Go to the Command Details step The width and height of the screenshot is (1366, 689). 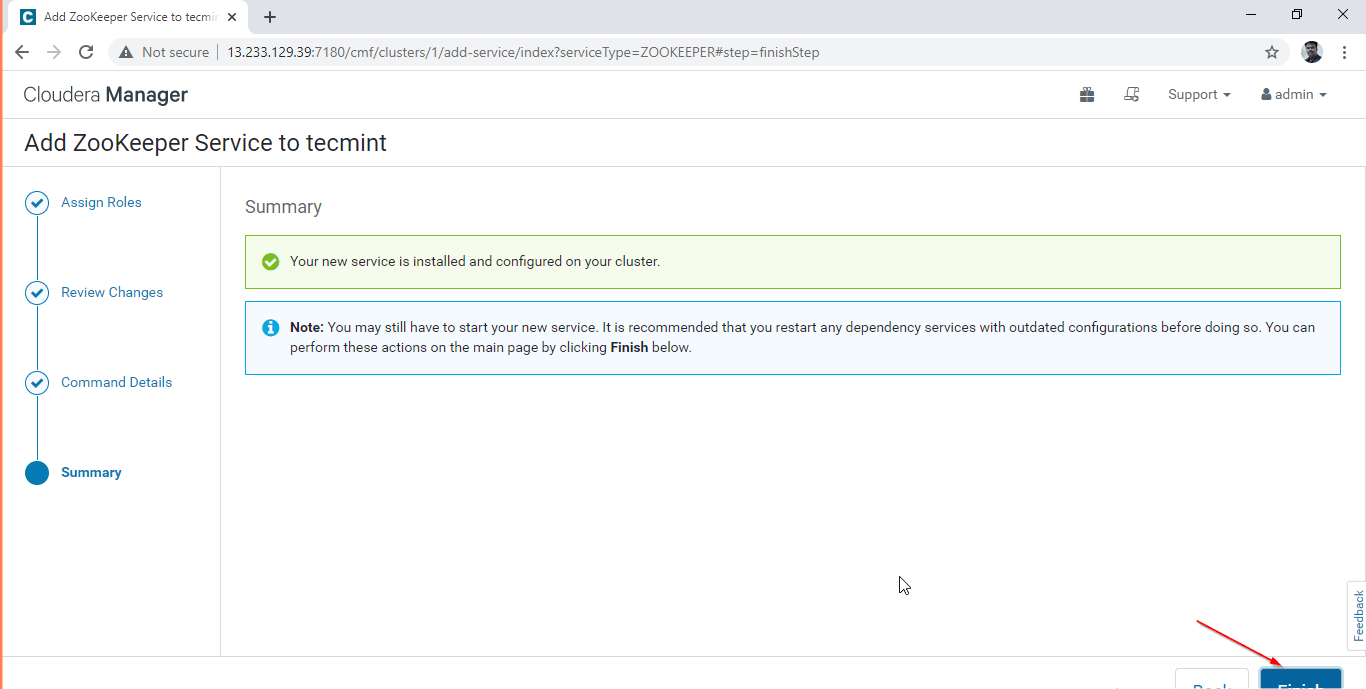click(116, 383)
